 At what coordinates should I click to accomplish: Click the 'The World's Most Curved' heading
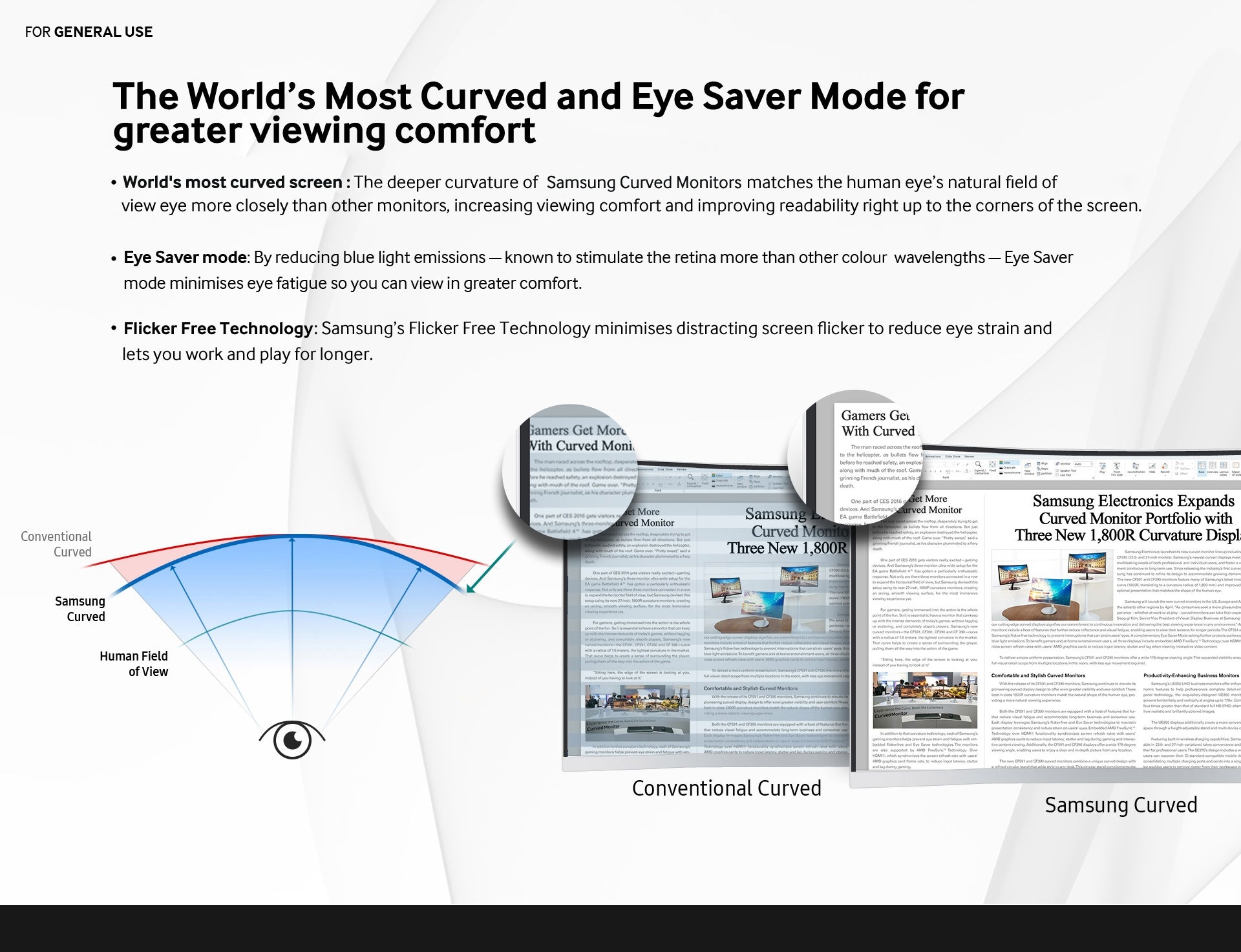(x=538, y=113)
